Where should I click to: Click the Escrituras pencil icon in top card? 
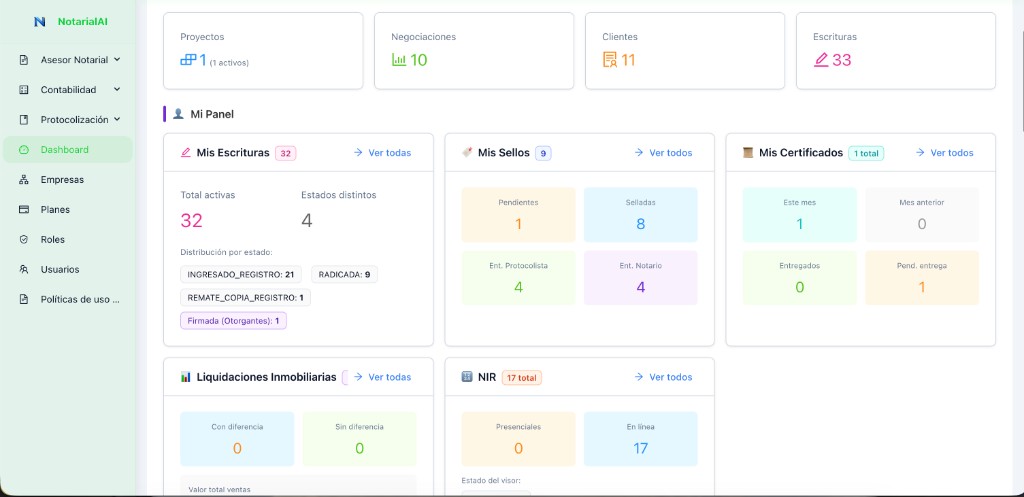coord(821,60)
